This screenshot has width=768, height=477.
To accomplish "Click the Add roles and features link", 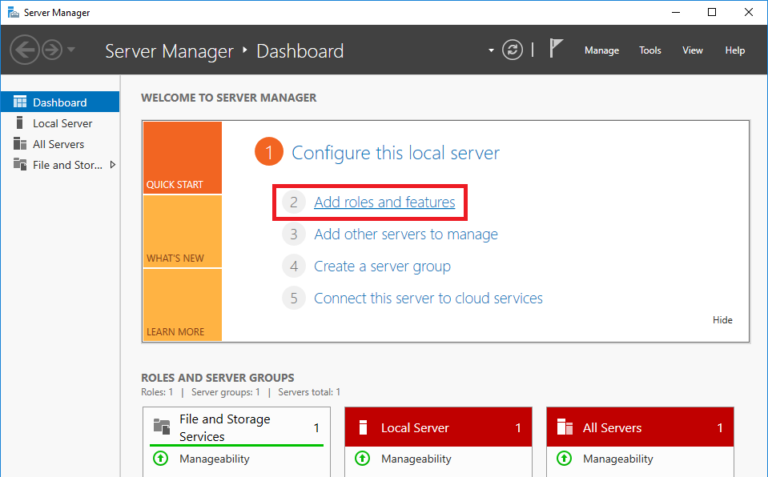I will (x=384, y=202).
